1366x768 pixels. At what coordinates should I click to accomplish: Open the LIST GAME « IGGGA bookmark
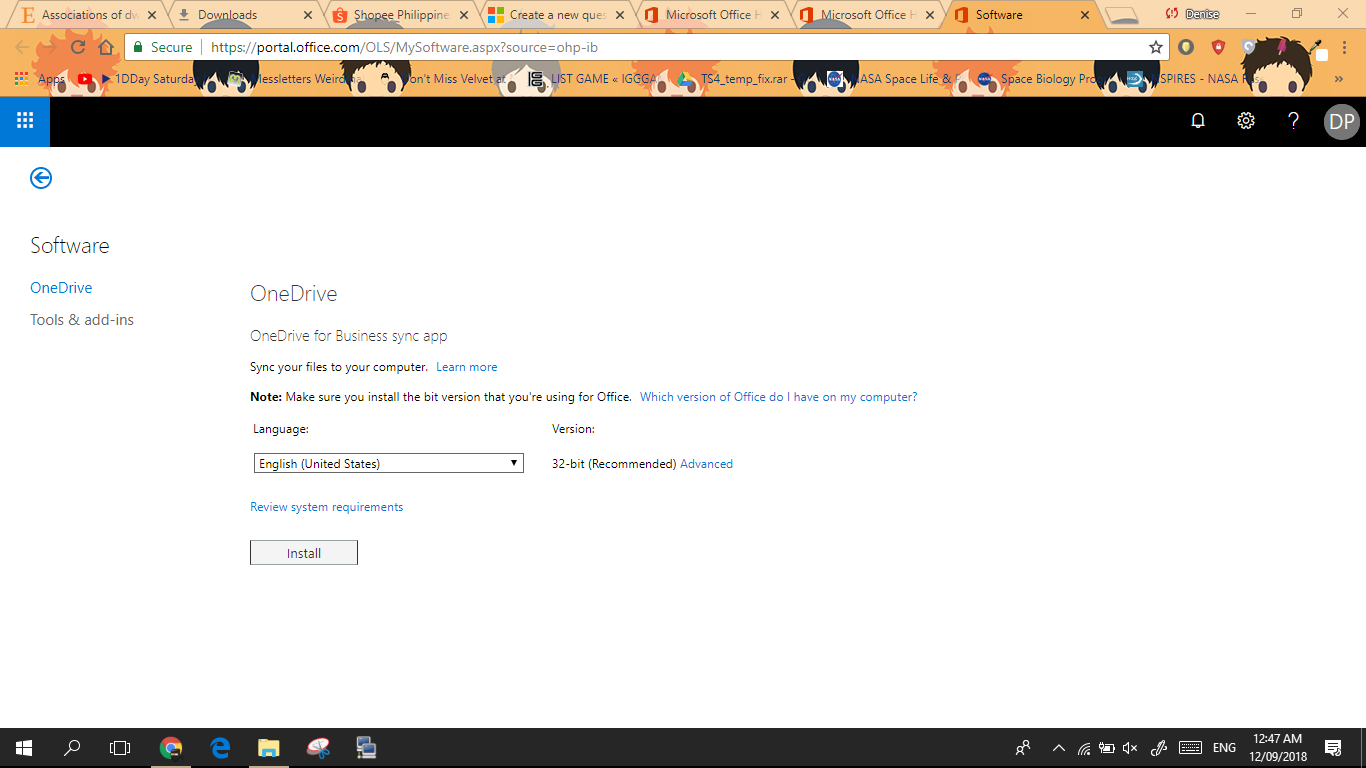pyautogui.click(x=592, y=79)
